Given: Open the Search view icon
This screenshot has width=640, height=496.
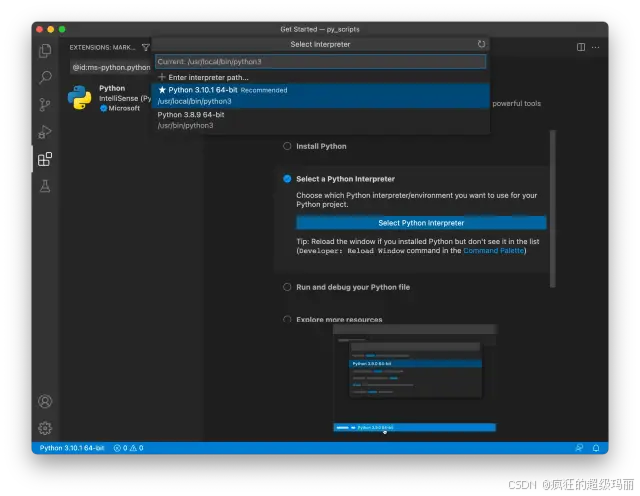Looking at the screenshot, I should click(x=45, y=77).
